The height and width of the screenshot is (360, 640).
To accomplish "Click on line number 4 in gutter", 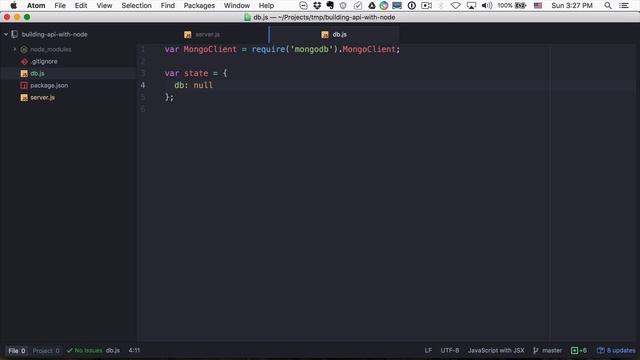I will pos(142,85).
